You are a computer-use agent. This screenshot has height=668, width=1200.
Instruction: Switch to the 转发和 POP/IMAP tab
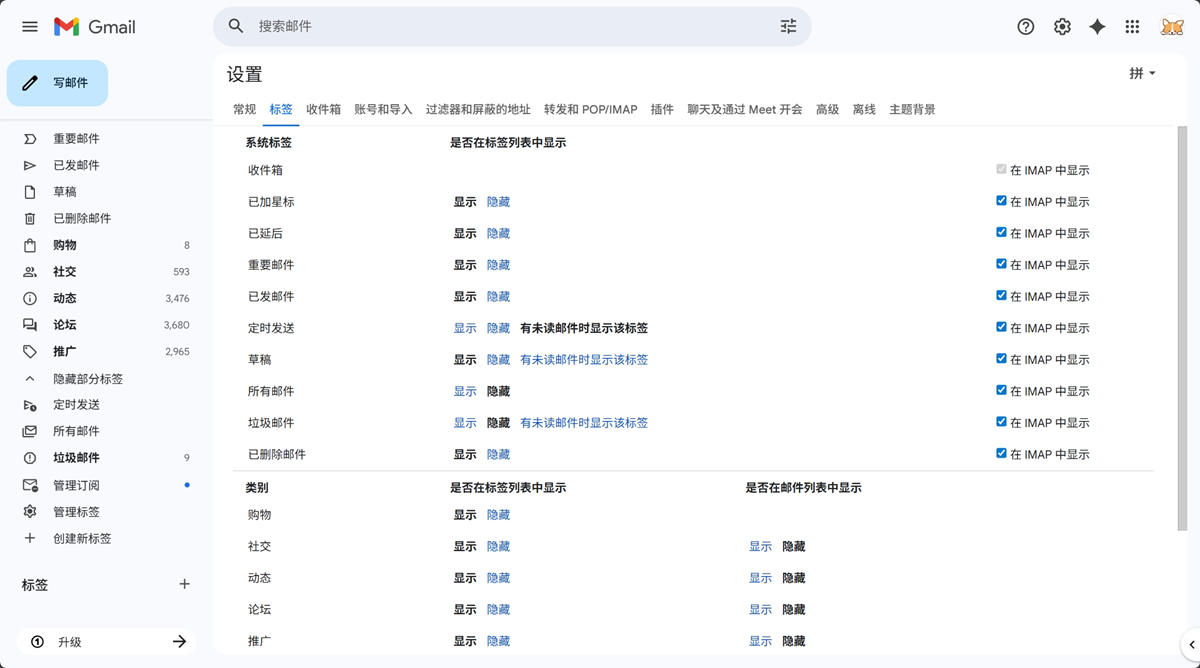(x=590, y=110)
